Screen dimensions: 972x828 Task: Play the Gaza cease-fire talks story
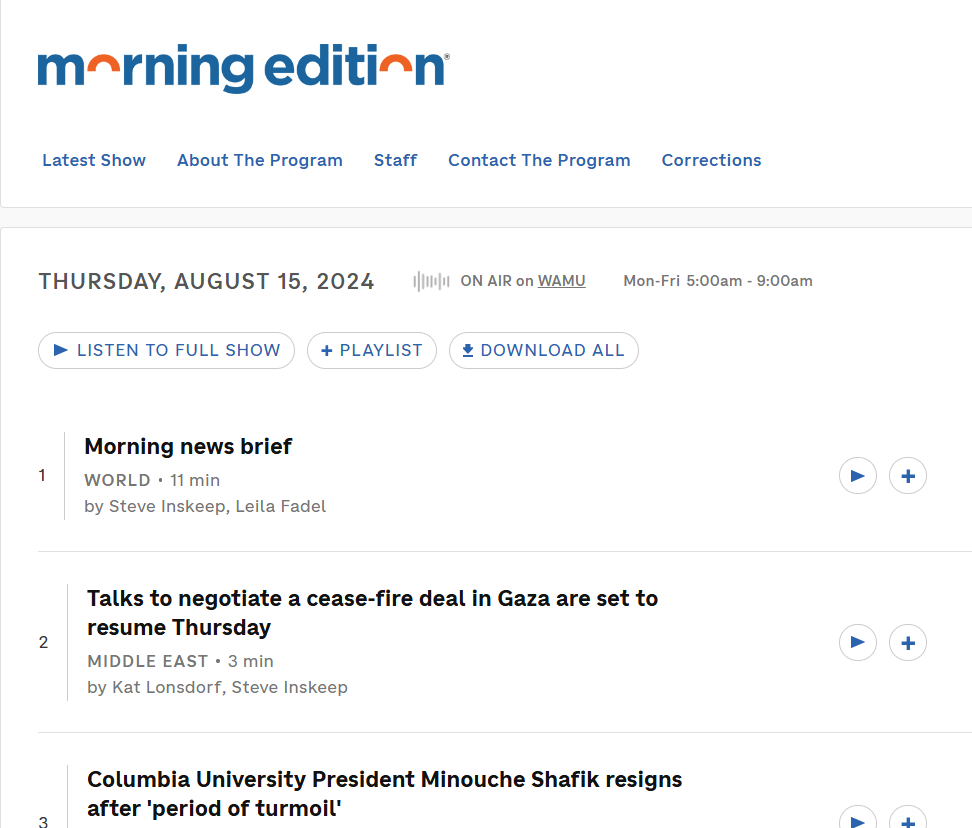pyautogui.click(x=857, y=642)
